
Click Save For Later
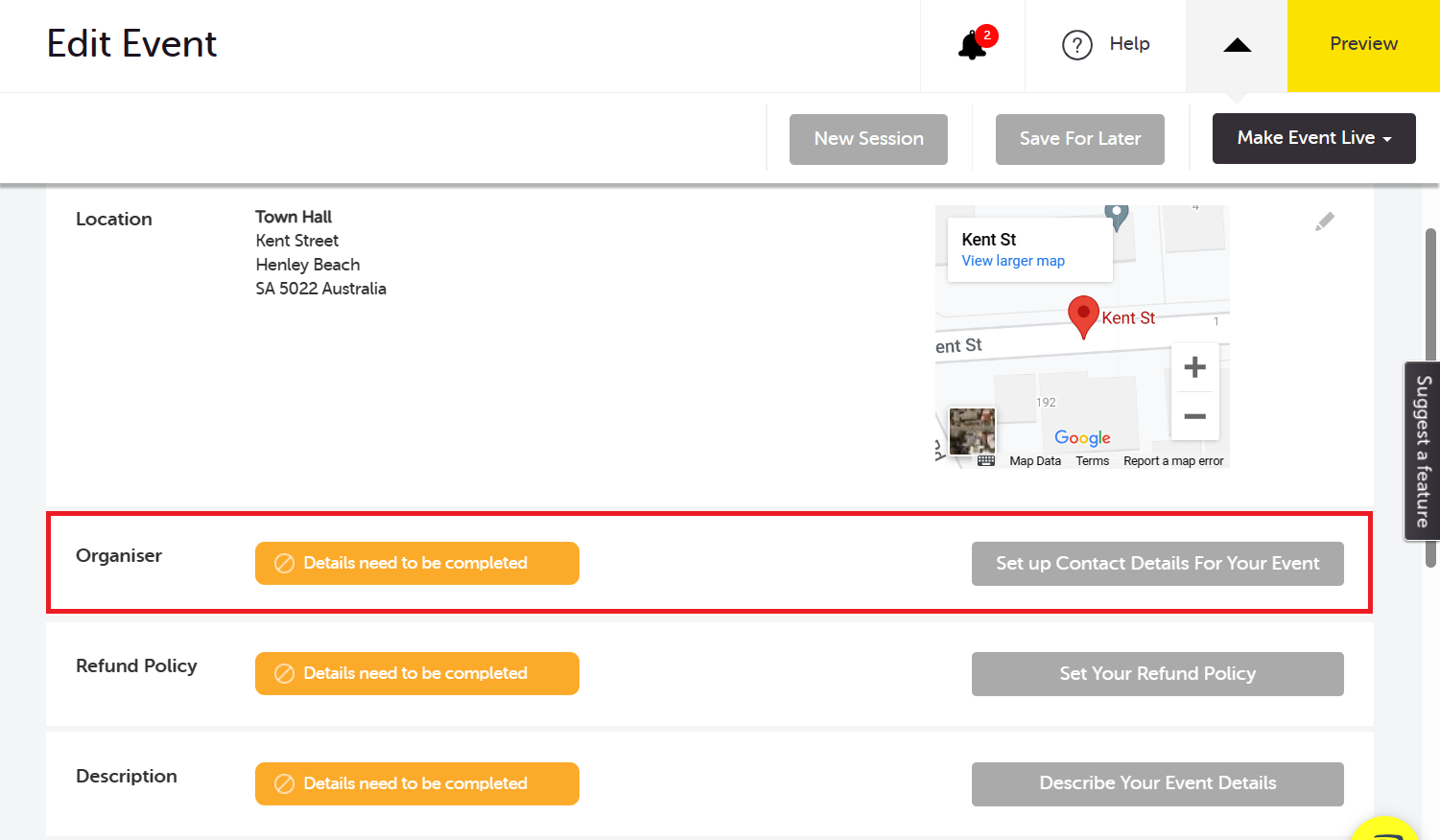coord(1079,139)
